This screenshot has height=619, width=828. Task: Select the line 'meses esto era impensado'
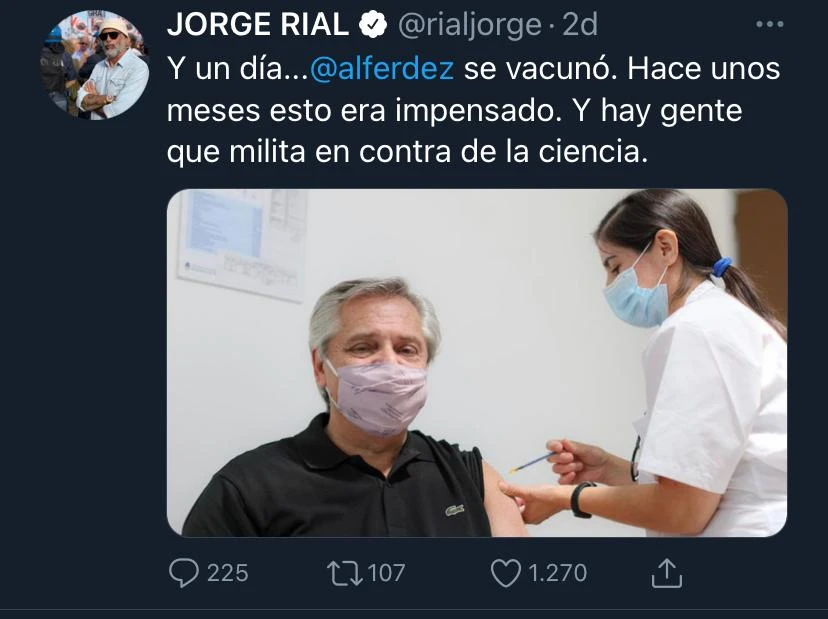pos(364,111)
